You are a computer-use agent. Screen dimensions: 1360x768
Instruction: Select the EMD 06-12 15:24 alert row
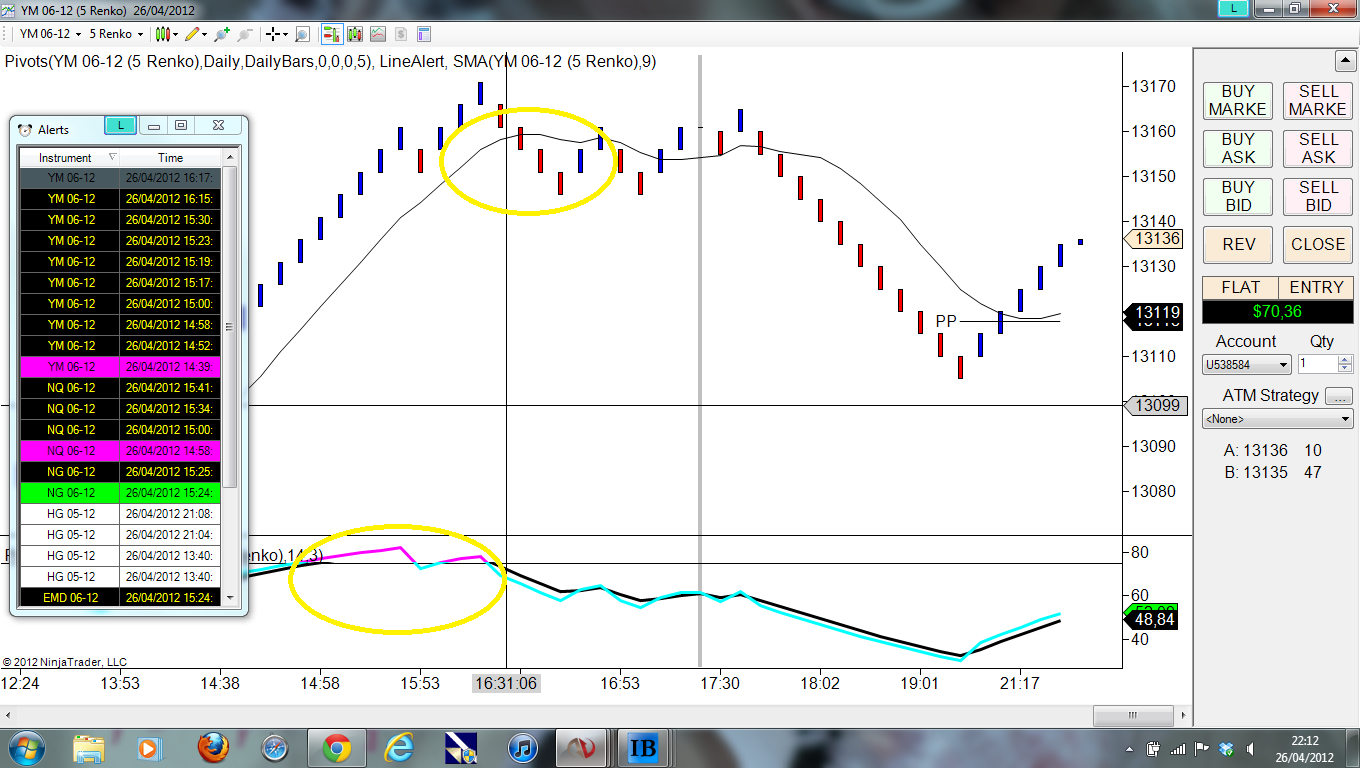(120, 597)
